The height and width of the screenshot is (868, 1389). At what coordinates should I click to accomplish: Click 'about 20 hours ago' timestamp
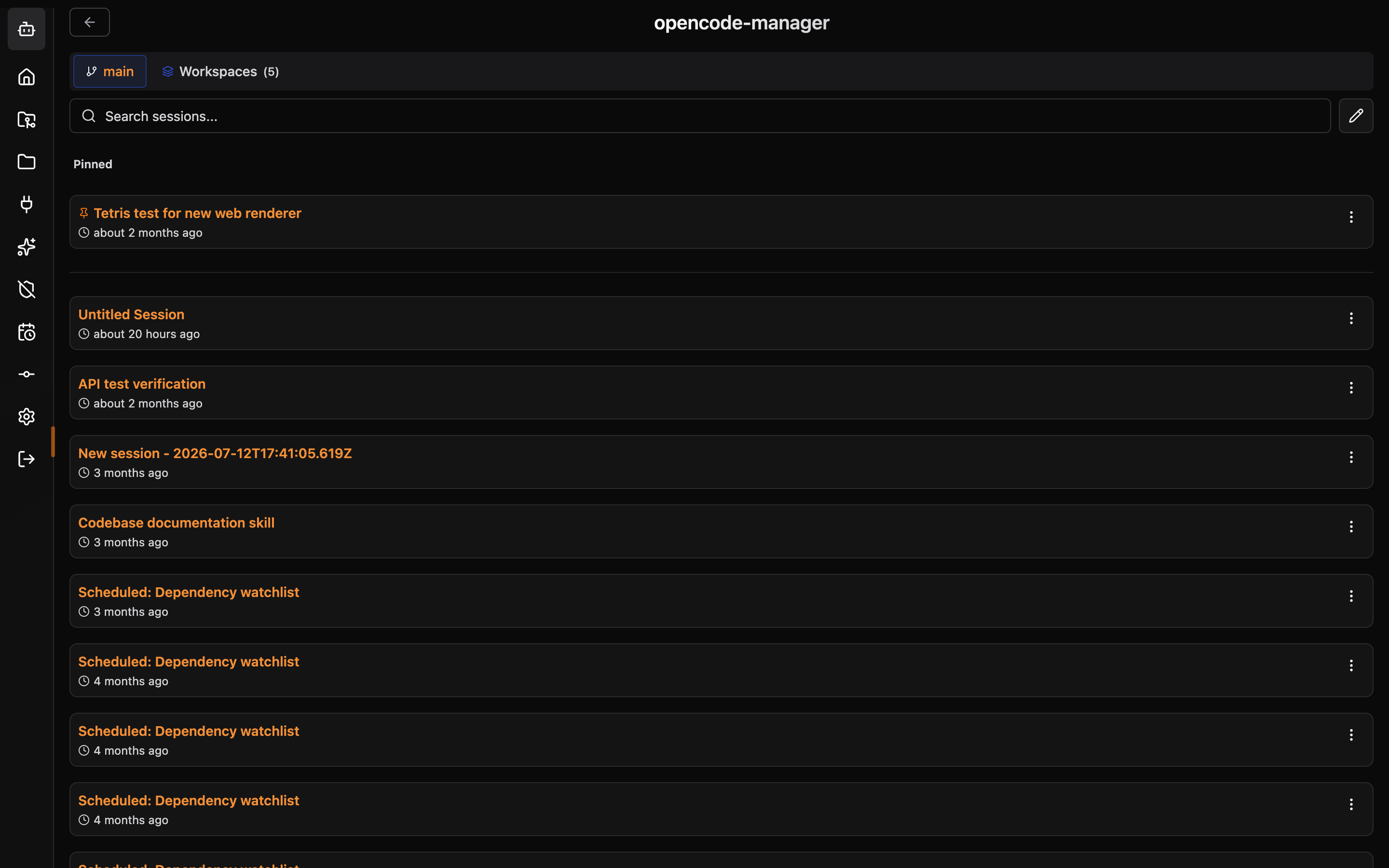(x=146, y=334)
